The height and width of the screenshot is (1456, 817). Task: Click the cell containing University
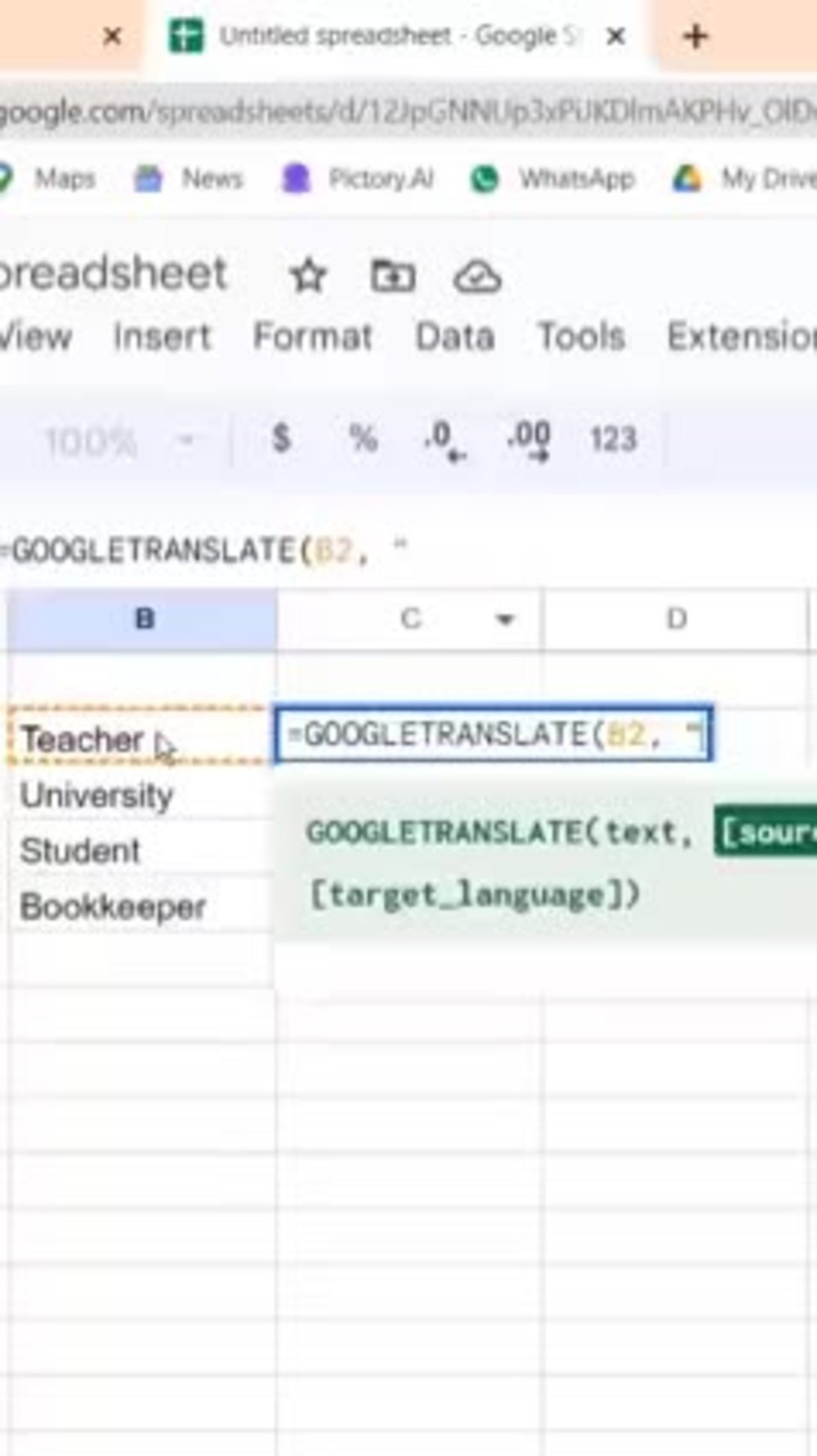[141, 794]
